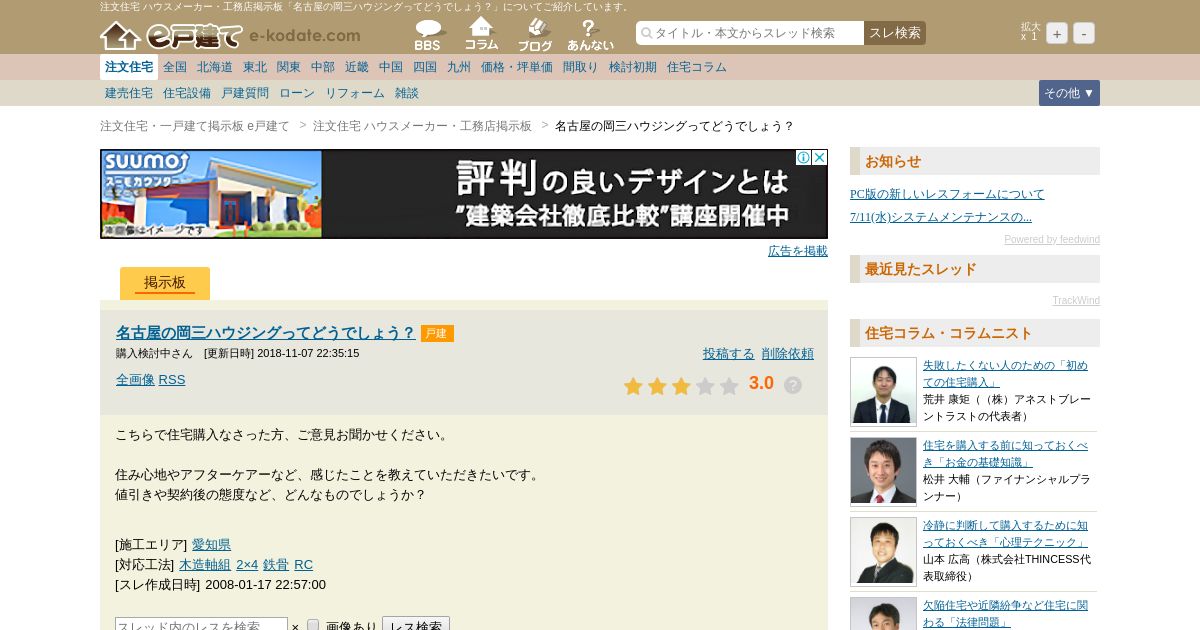
Task: Close the ad with the X icon
Action: tap(819, 158)
